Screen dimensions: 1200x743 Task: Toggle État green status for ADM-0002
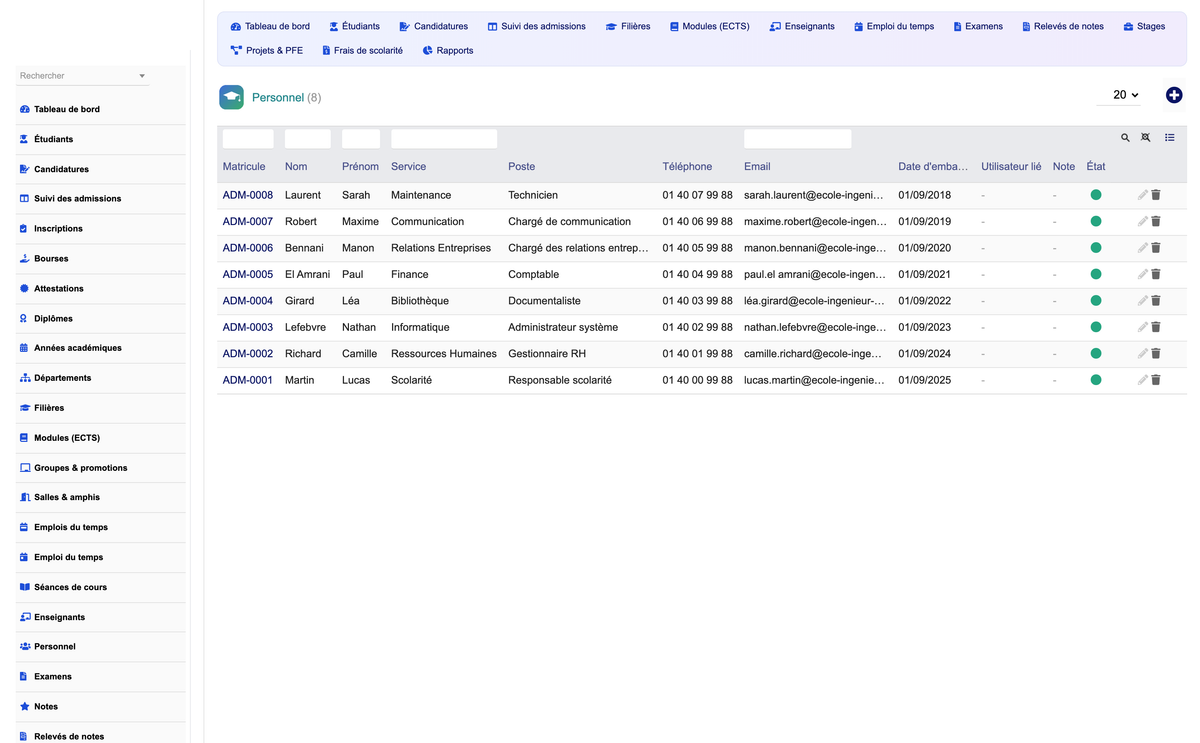1096,354
